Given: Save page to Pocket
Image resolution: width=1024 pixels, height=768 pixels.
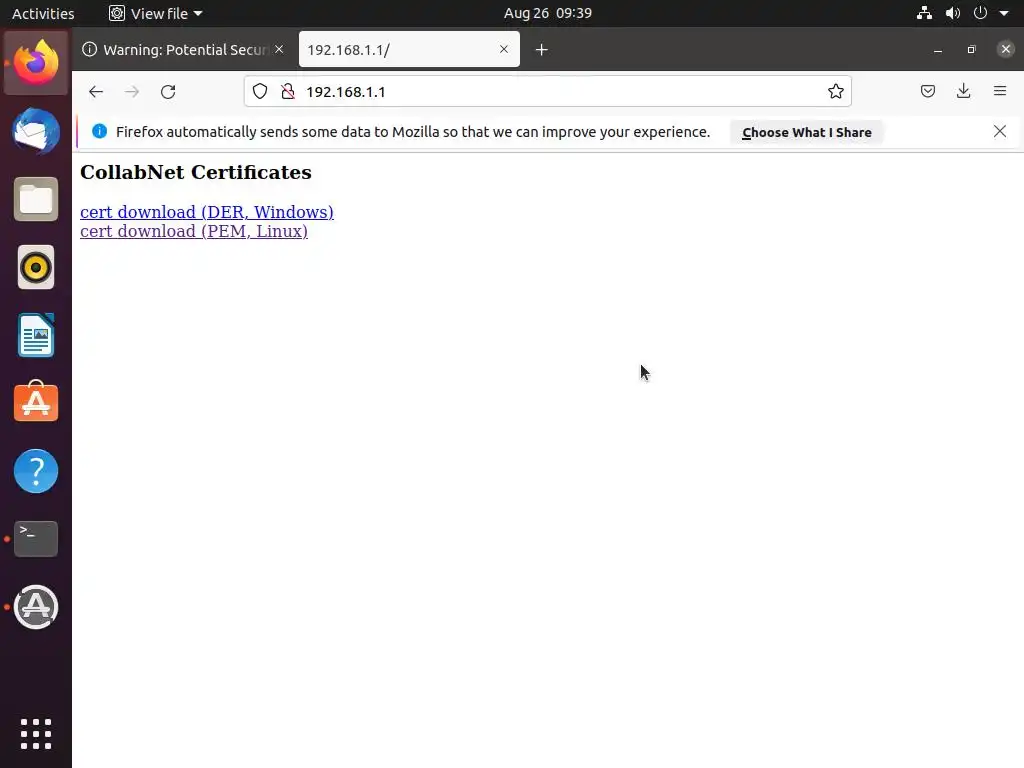Looking at the screenshot, I should point(927,91).
